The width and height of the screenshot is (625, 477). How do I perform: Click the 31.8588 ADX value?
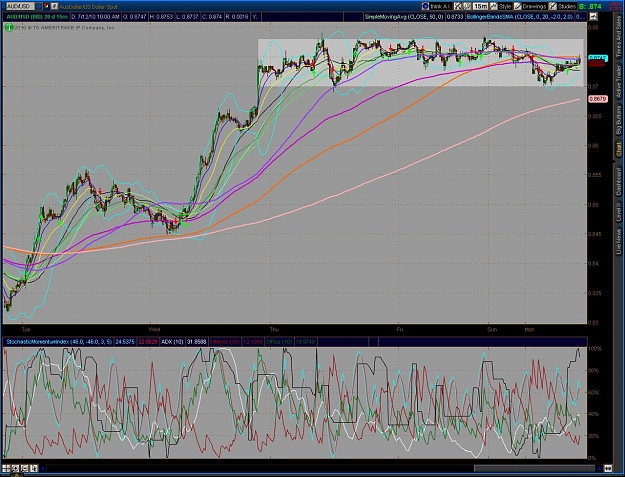point(197,342)
